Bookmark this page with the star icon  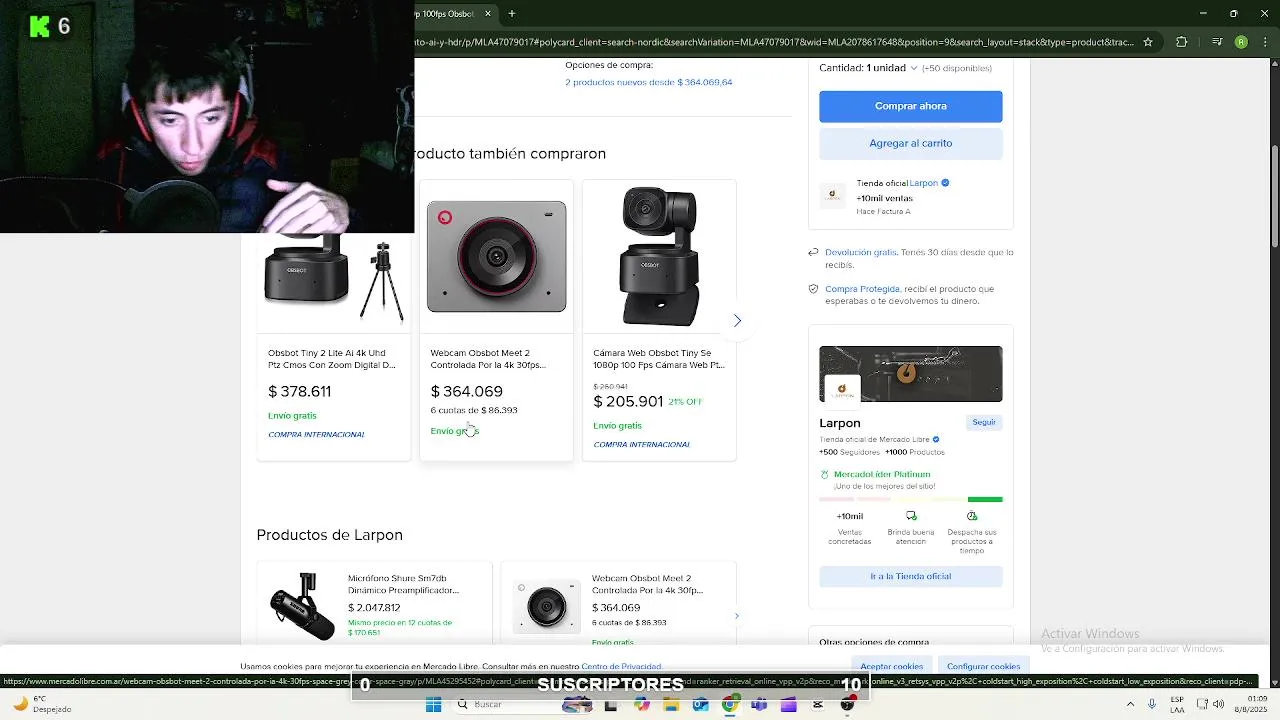(1148, 42)
